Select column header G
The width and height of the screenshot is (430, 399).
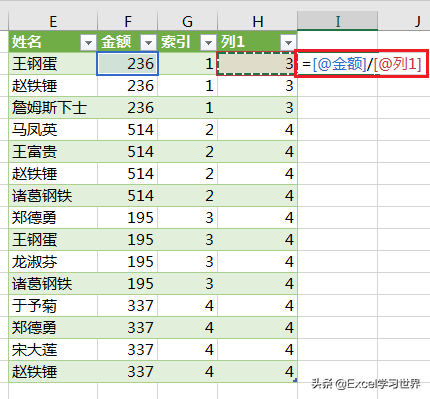click(x=187, y=21)
